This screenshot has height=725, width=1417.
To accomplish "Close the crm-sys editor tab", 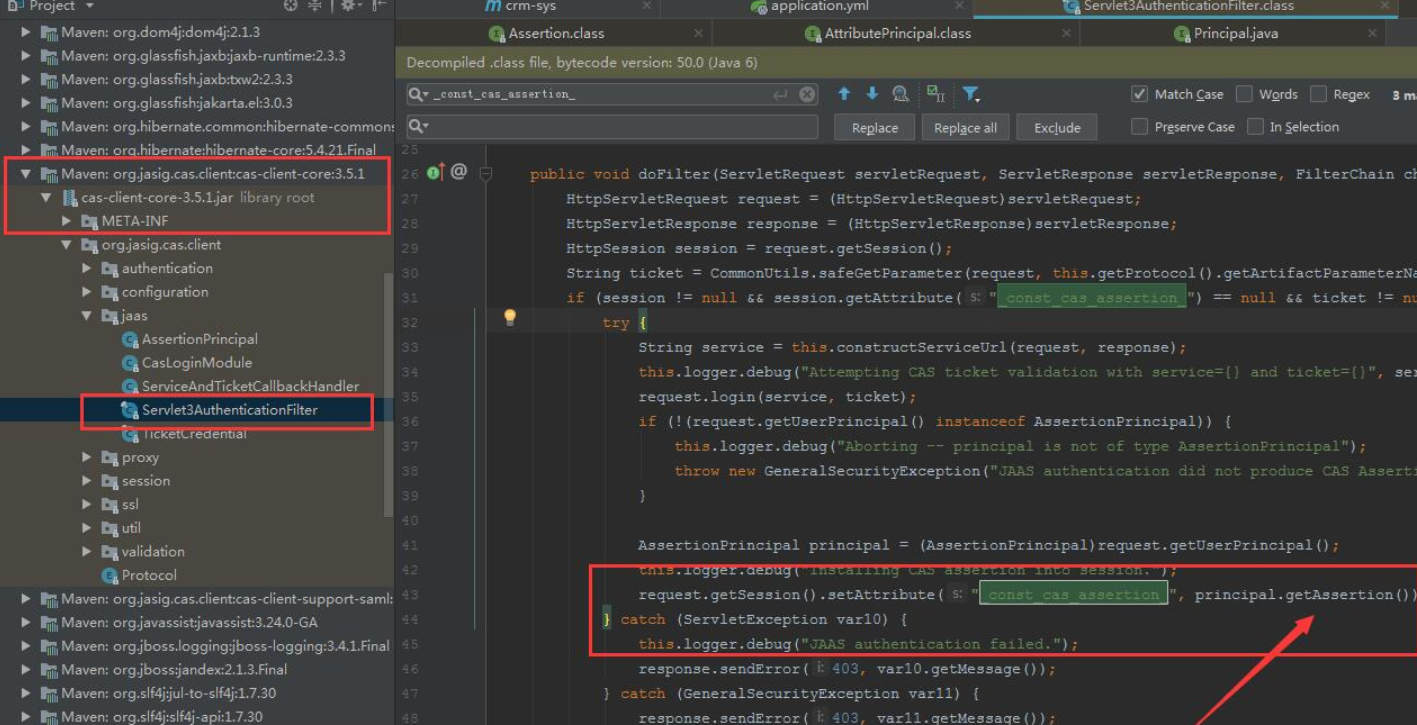I will [647, 6].
